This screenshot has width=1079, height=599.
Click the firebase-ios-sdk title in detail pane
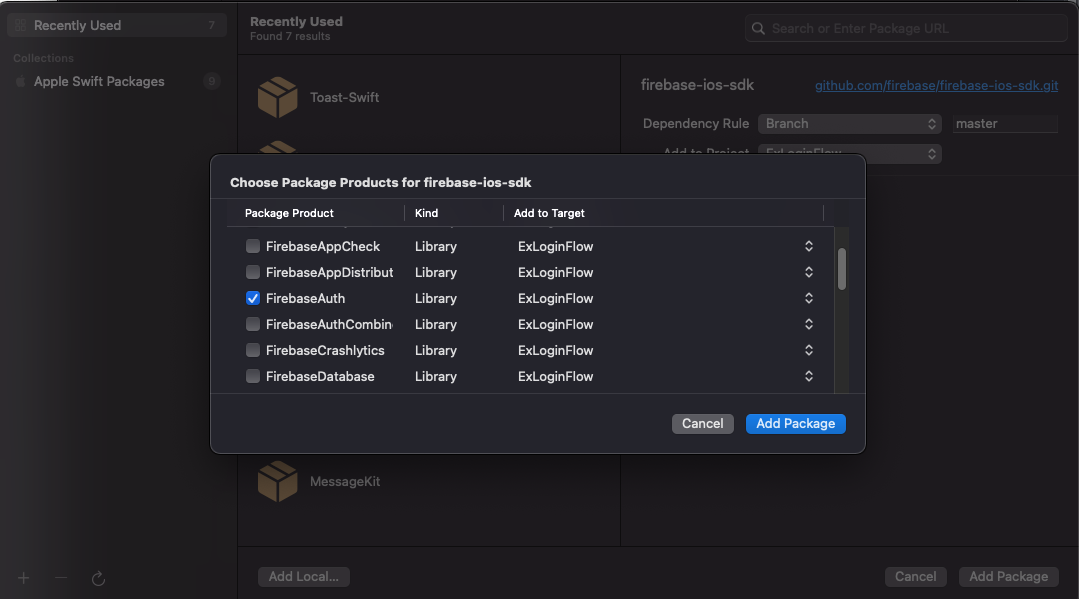tap(697, 85)
